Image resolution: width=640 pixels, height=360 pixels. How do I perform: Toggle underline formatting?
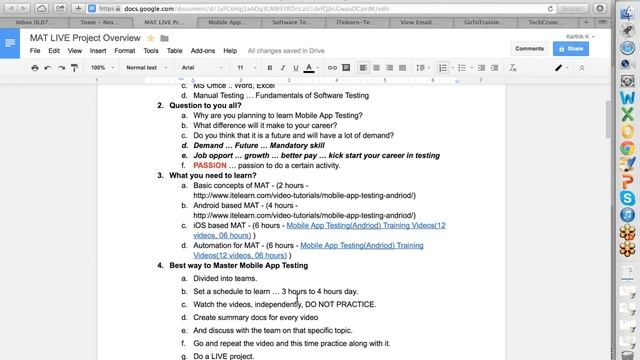[x=296, y=68]
